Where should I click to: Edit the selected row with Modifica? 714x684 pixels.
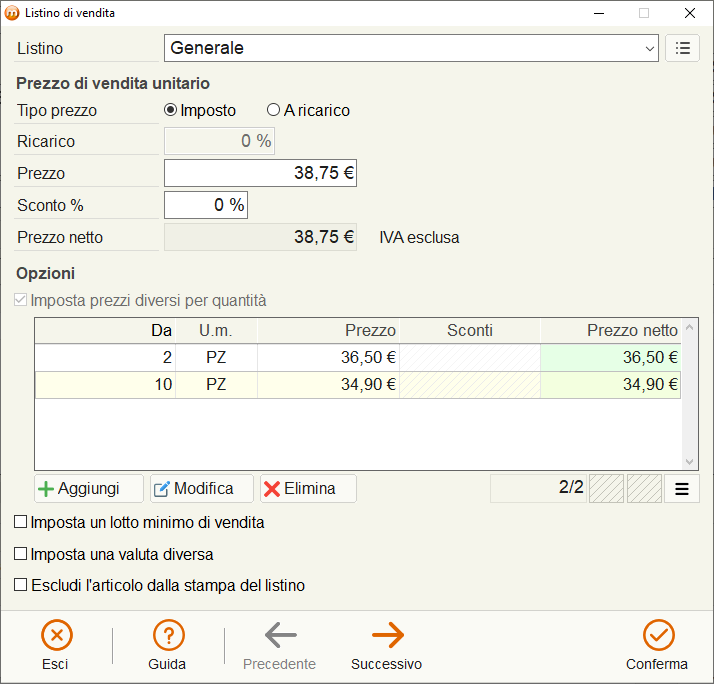202,489
